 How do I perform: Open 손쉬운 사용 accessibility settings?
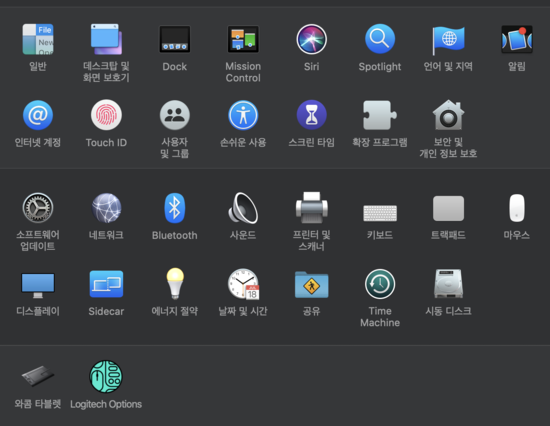click(x=243, y=115)
